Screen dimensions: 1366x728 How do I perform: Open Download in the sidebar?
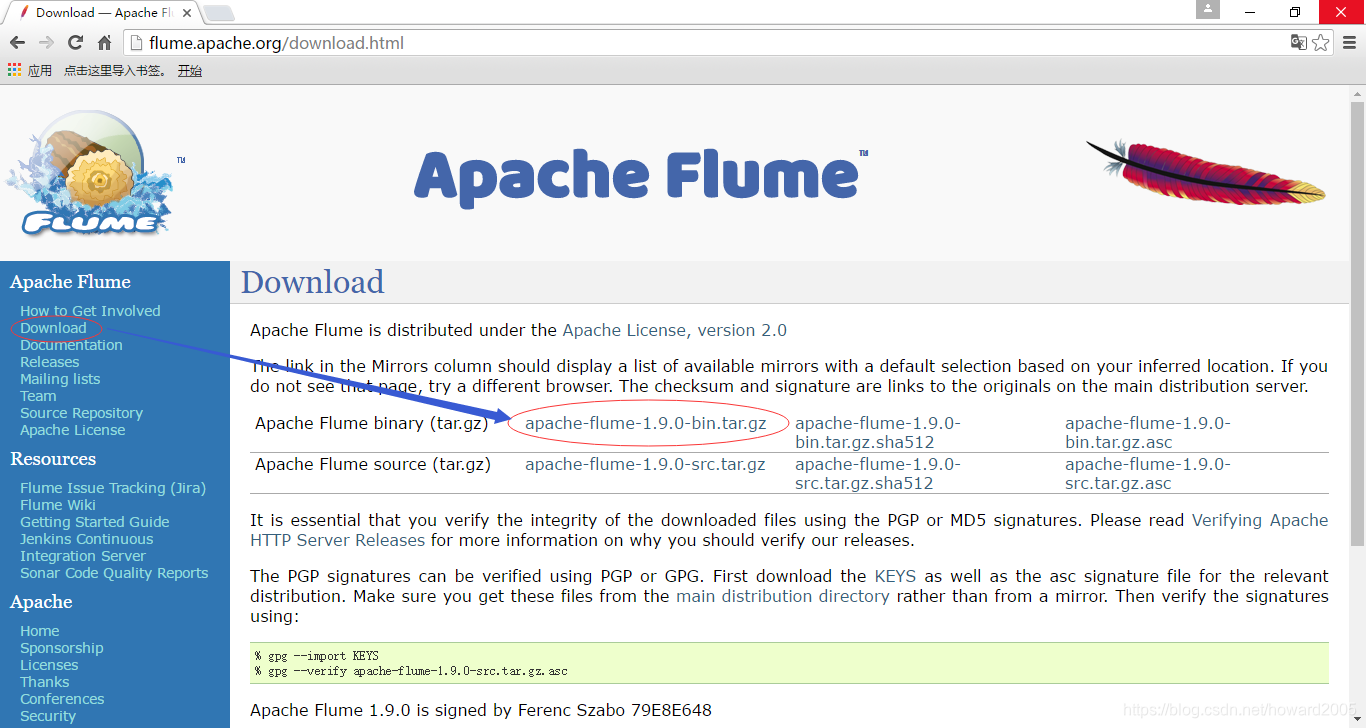pos(53,328)
